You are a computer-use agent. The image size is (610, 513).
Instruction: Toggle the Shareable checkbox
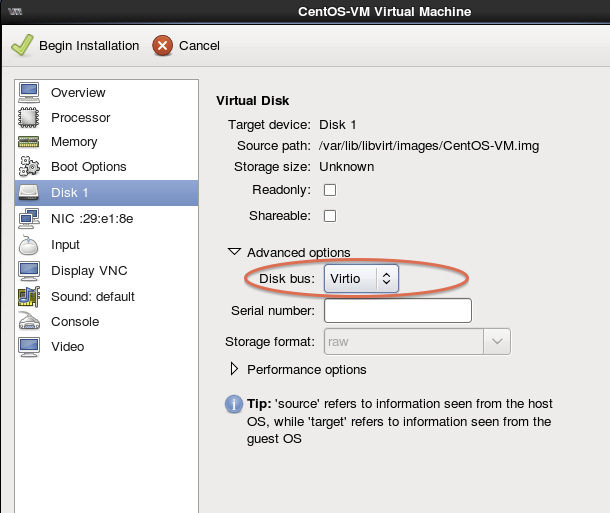pyautogui.click(x=330, y=215)
